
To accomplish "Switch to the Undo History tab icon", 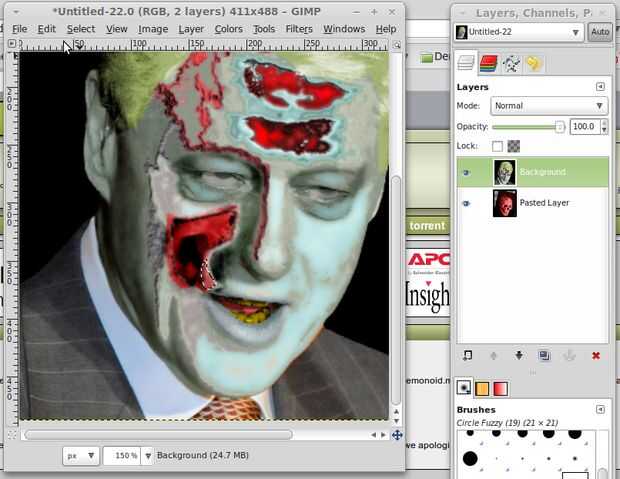I will pos(534,63).
